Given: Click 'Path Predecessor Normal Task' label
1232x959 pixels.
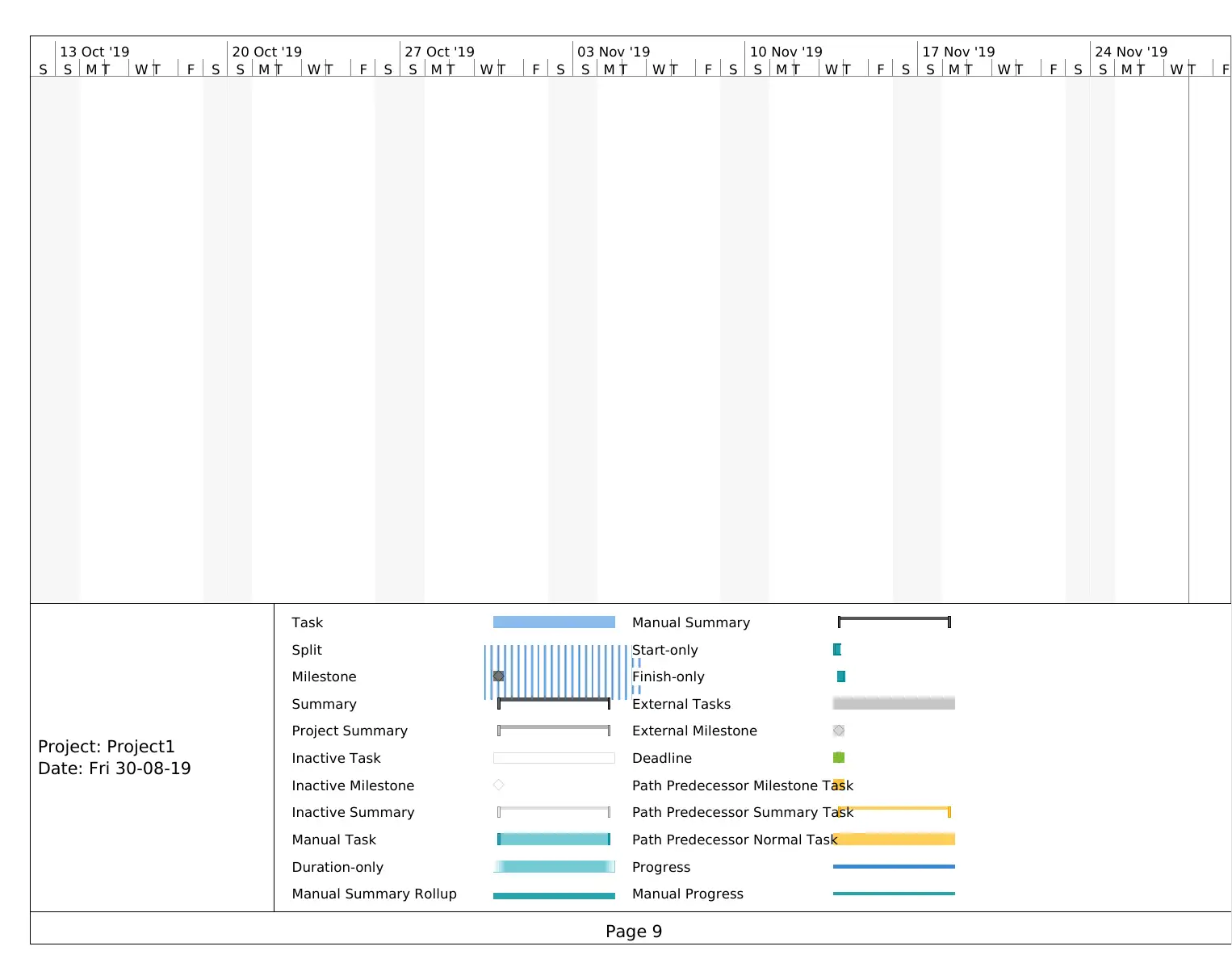Looking at the screenshot, I should [735, 840].
